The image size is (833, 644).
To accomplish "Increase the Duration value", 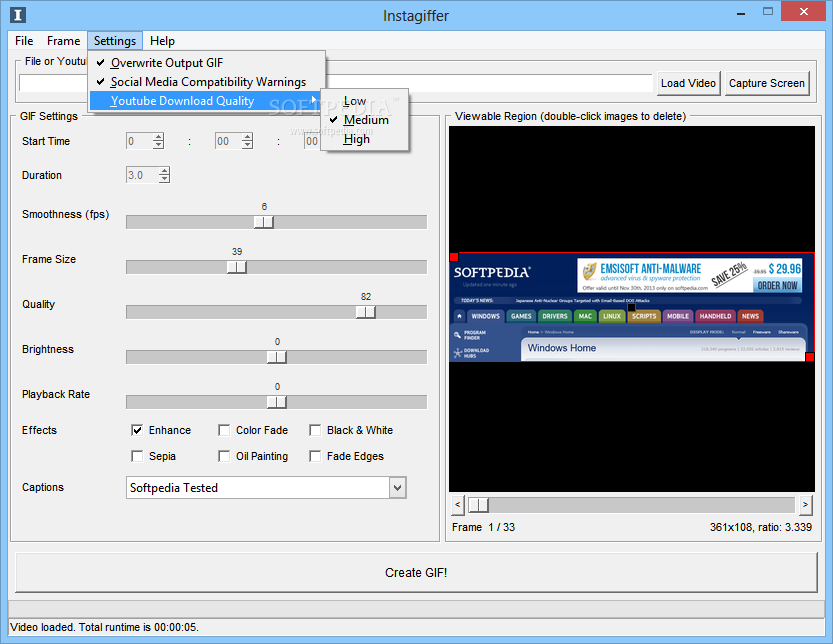I will pyautogui.click(x=164, y=171).
